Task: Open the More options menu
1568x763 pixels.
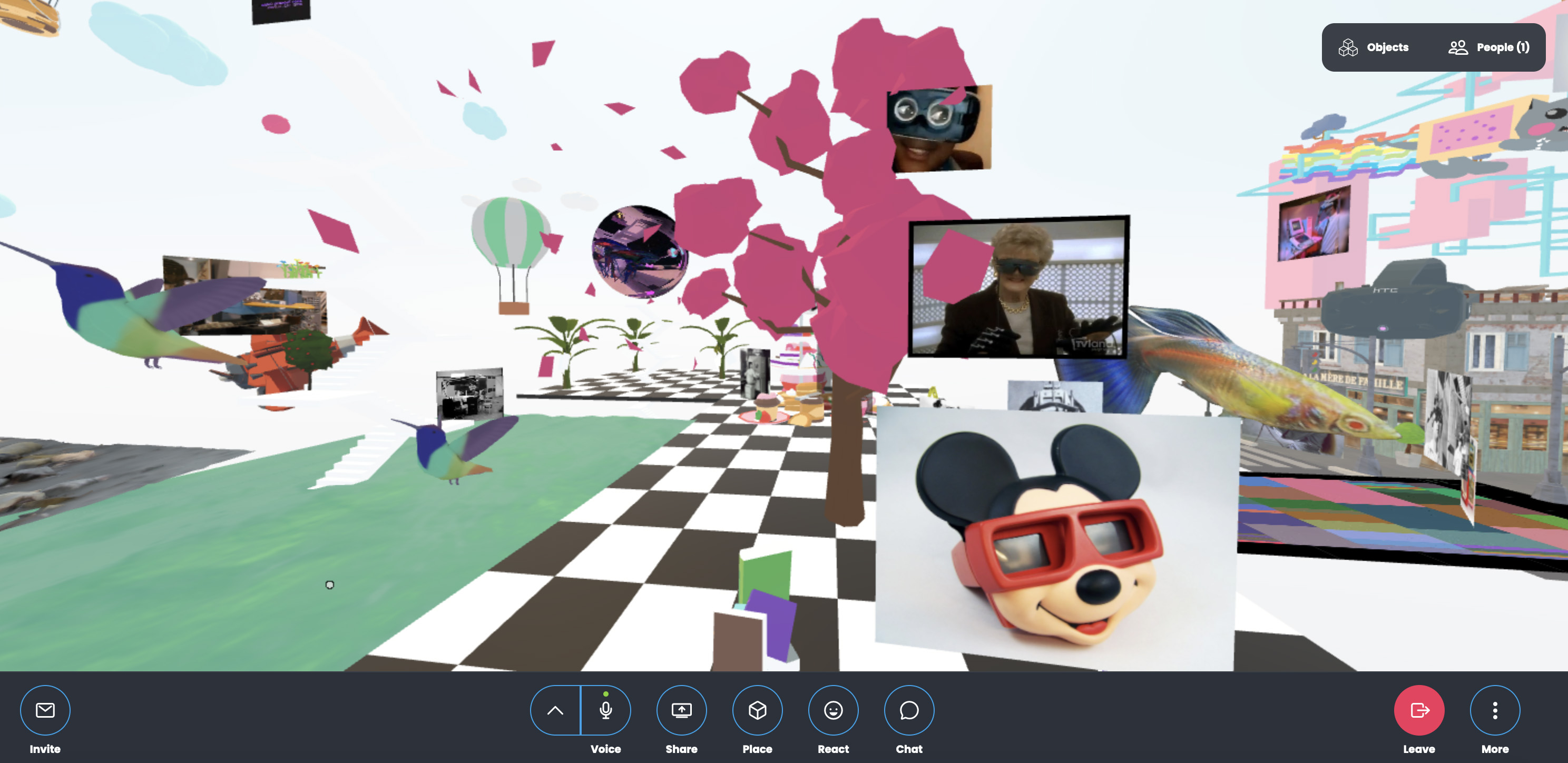Action: pyautogui.click(x=1494, y=710)
